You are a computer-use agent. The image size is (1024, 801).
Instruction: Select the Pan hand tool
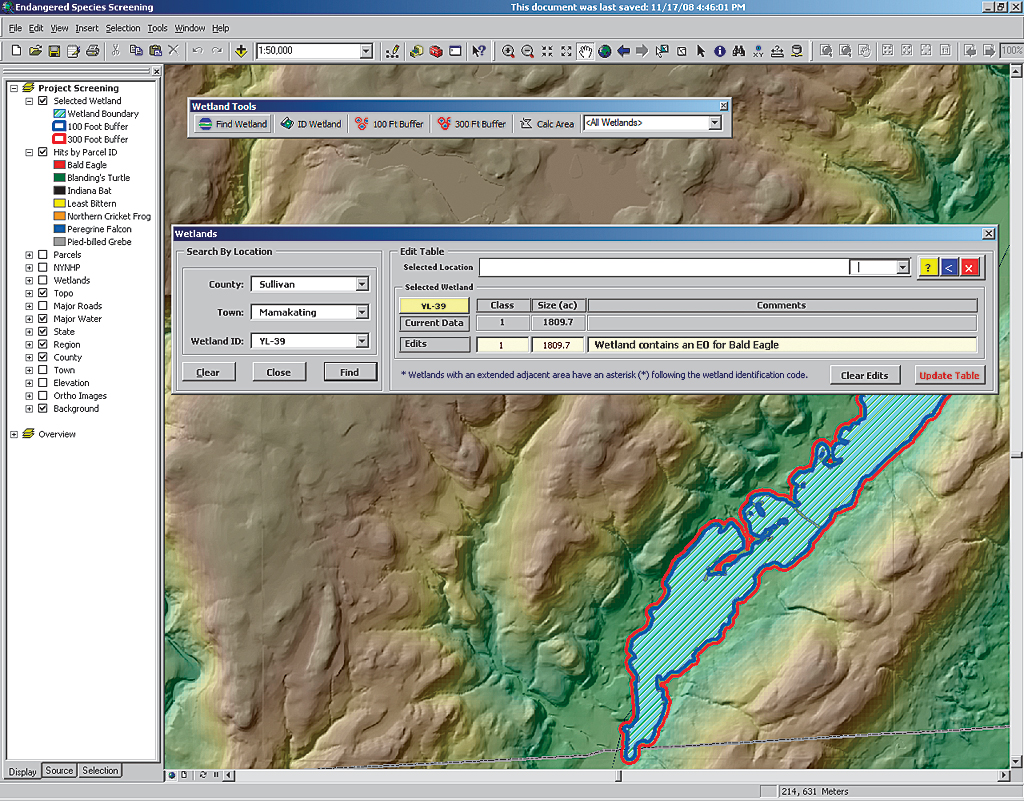pos(585,51)
